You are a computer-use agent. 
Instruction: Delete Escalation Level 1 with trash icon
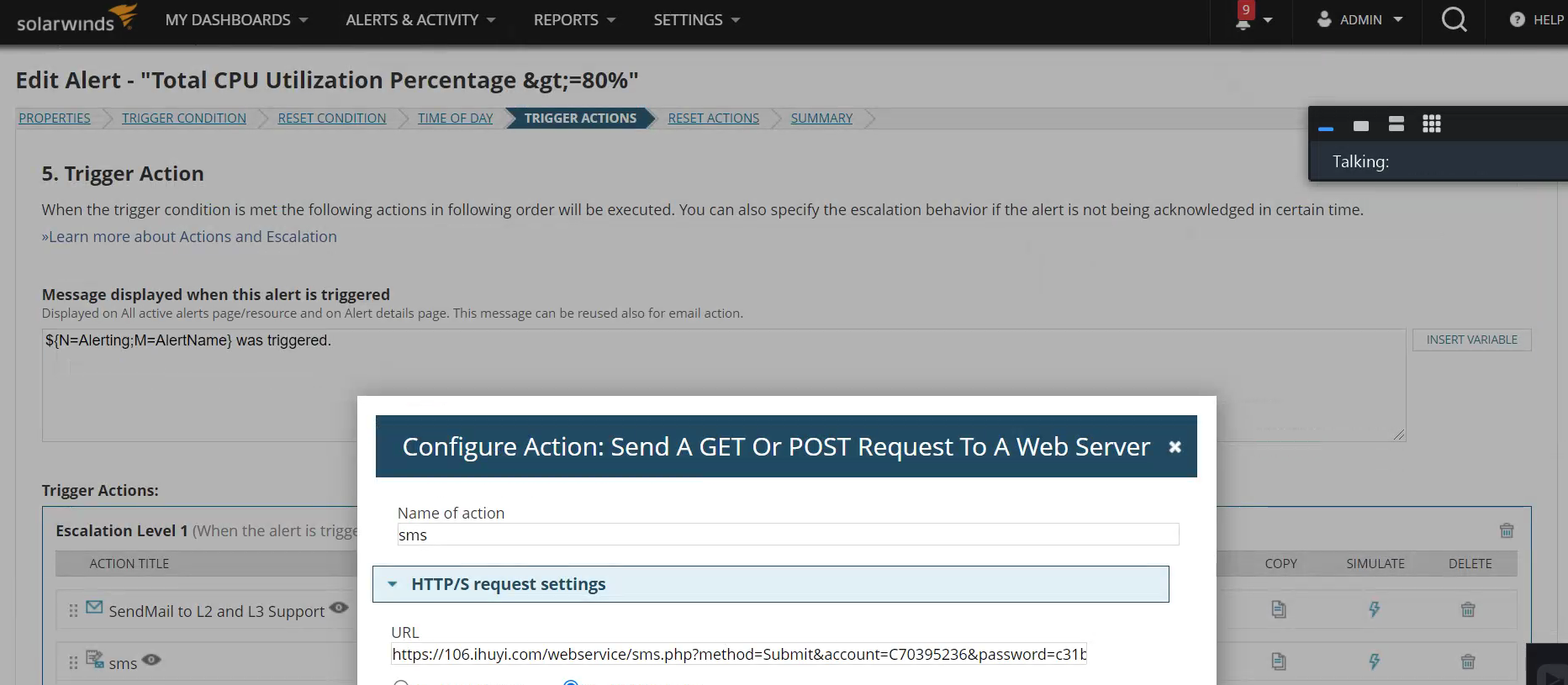click(x=1507, y=530)
